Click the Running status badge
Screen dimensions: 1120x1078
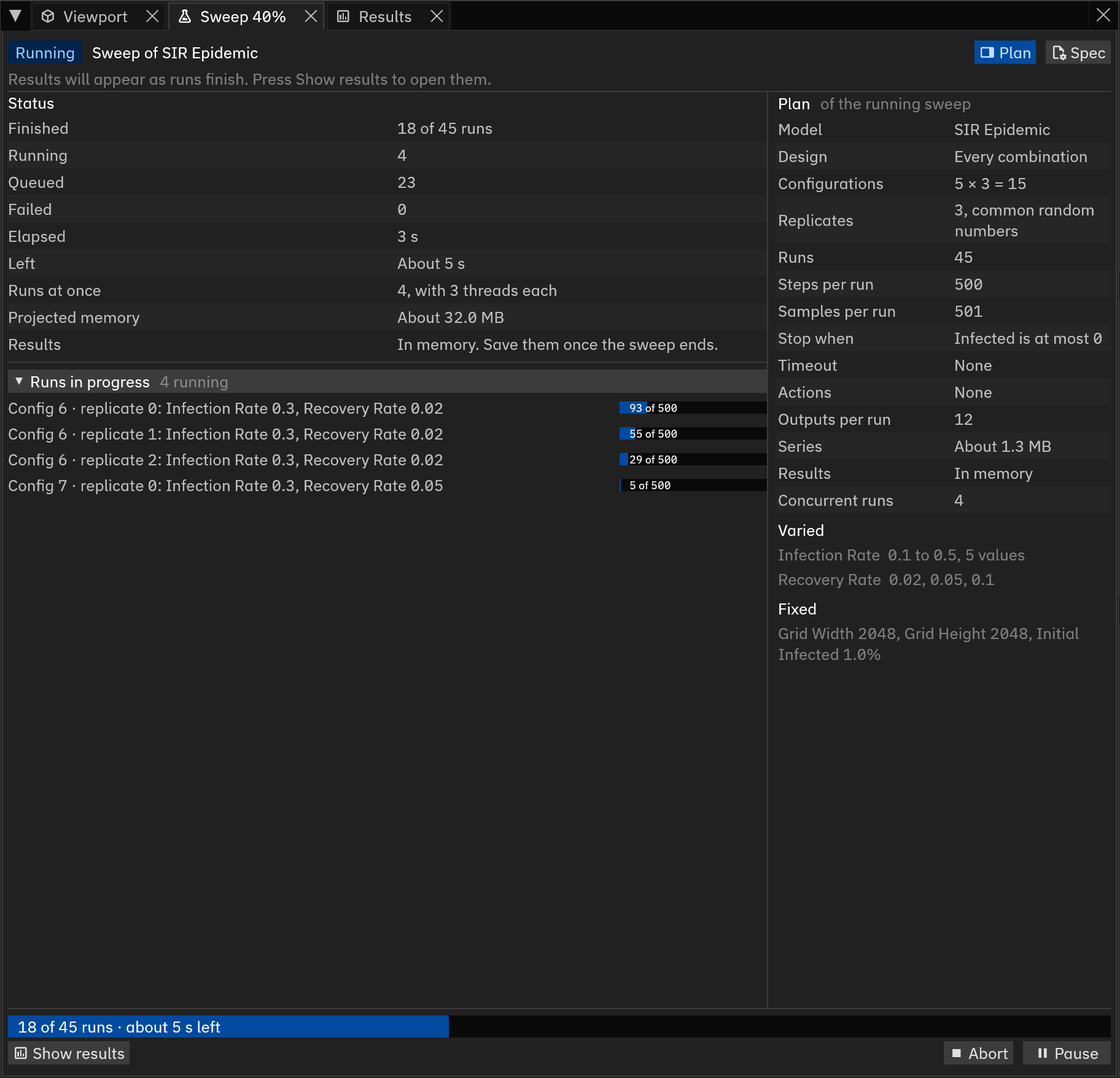coord(45,53)
